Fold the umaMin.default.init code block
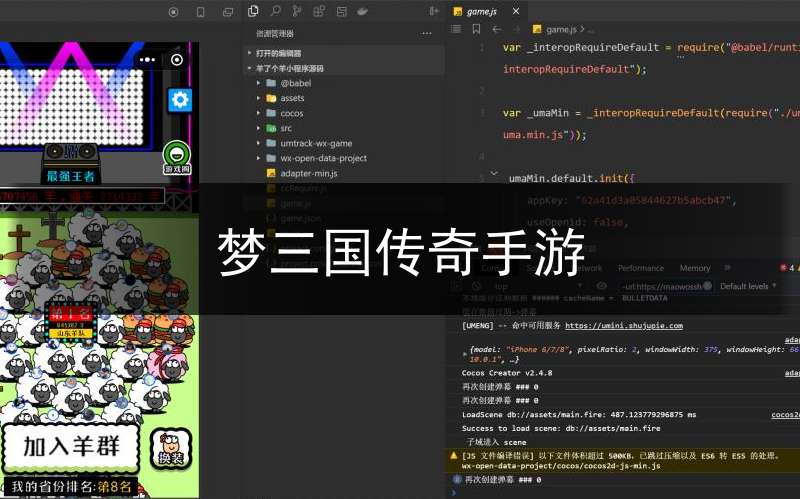Image resolution: width=800 pixels, height=499 pixels. (x=494, y=173)
